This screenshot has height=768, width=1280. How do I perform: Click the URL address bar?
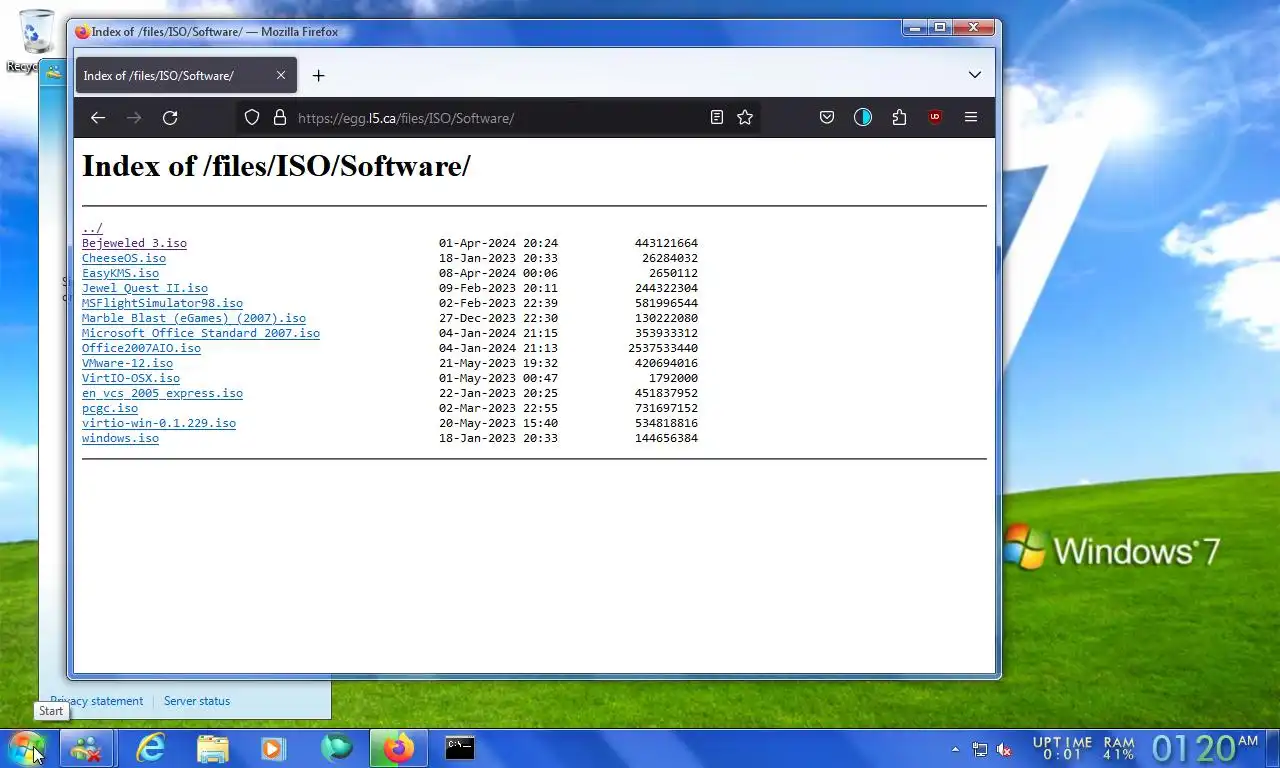(x=500, y=118)
